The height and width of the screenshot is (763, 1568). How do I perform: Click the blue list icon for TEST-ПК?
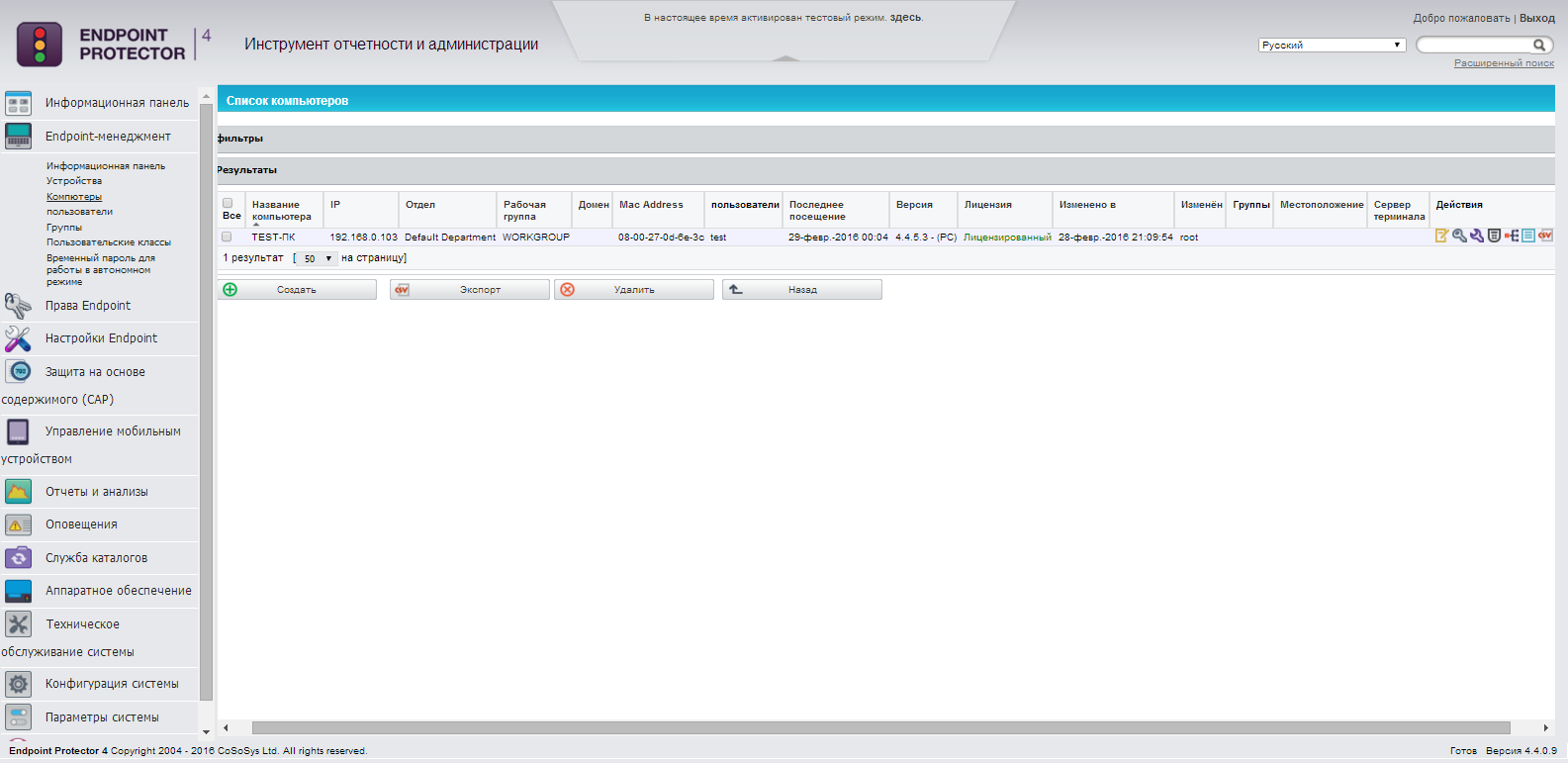(1528, 236)
